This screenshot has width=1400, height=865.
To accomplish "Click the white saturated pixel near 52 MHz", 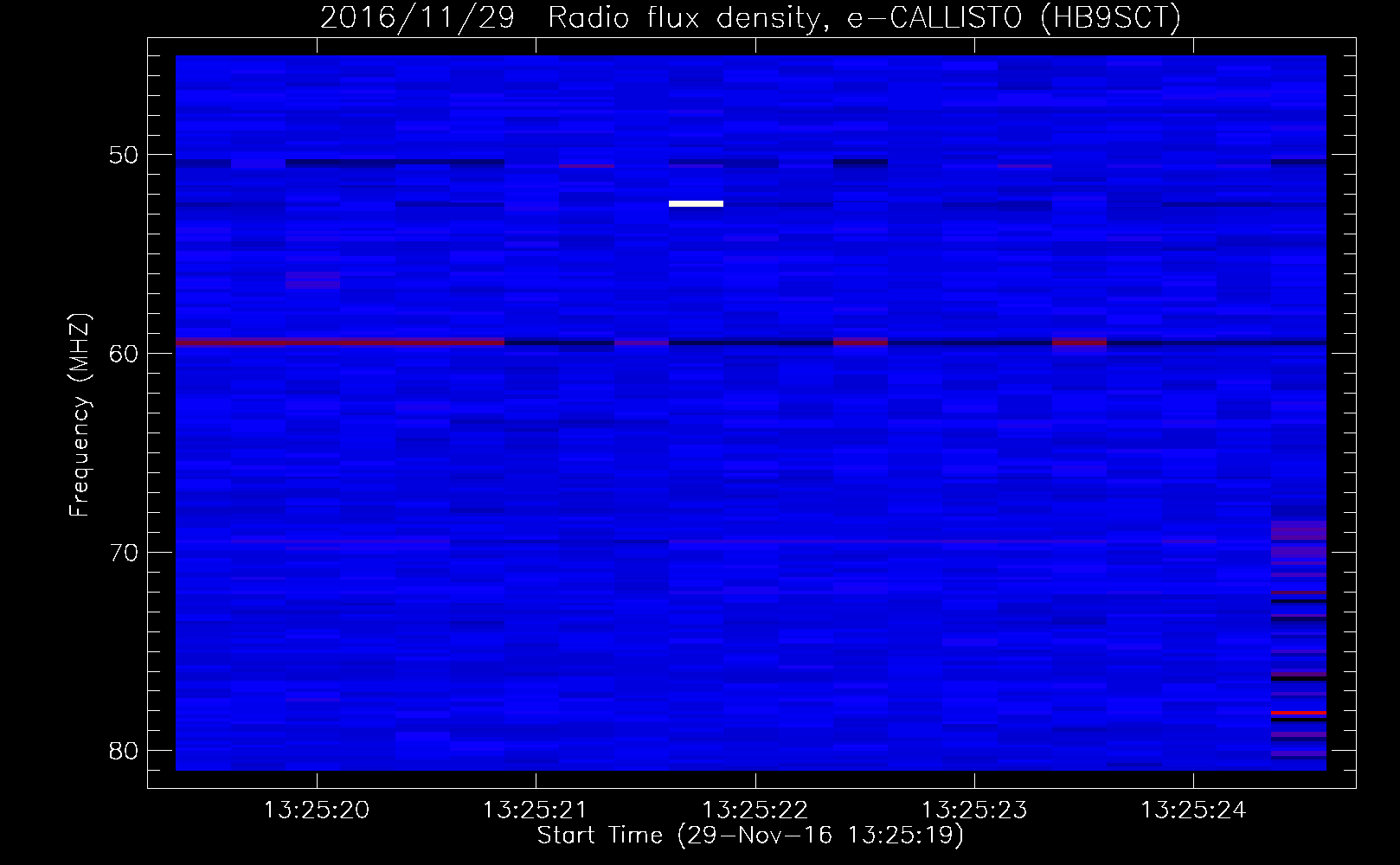I will [696, 204].
